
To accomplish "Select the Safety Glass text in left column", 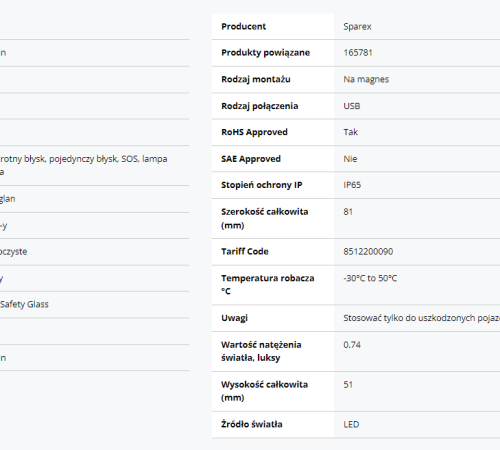I will (24, 304).
